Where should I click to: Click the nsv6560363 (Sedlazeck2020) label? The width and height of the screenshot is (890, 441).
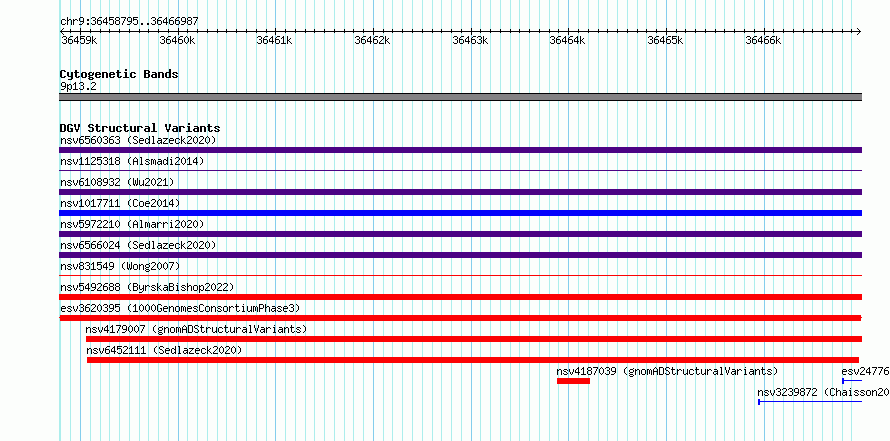pos(138,140)
